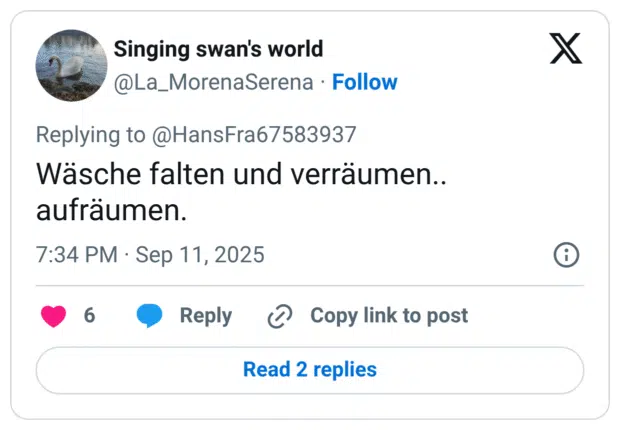Select "Copy link to post" text
The width and height of the screenshot is (620, 430).
[388, 316]
